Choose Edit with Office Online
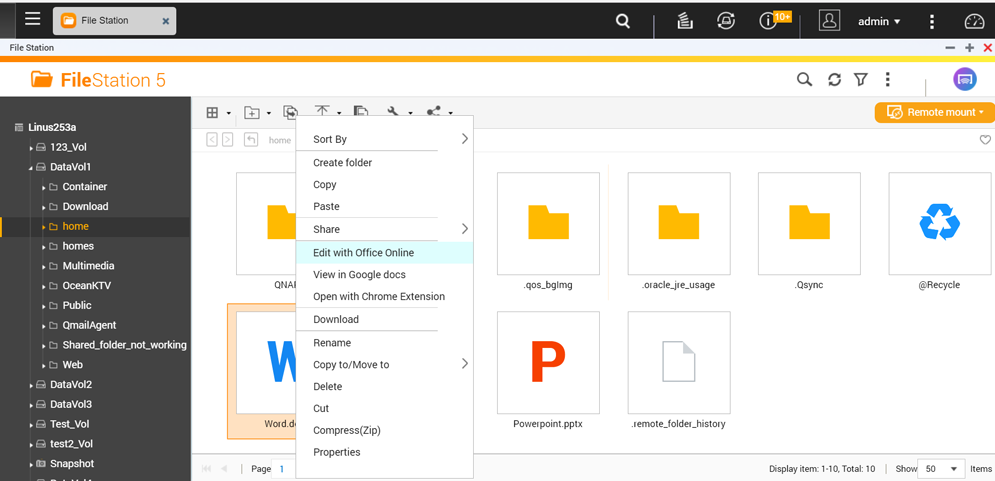This screenshot has height=481, width=995. [363, 253]
